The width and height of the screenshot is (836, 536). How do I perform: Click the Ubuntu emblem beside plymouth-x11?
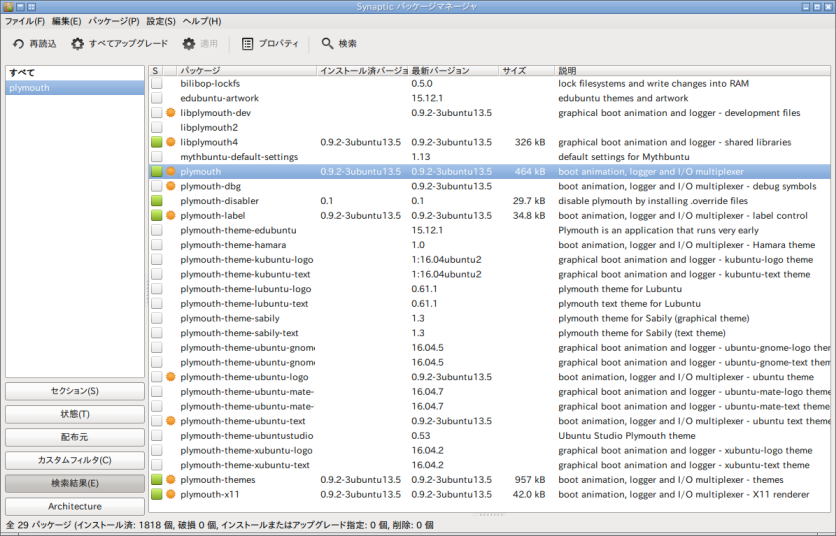coord(171,494)
